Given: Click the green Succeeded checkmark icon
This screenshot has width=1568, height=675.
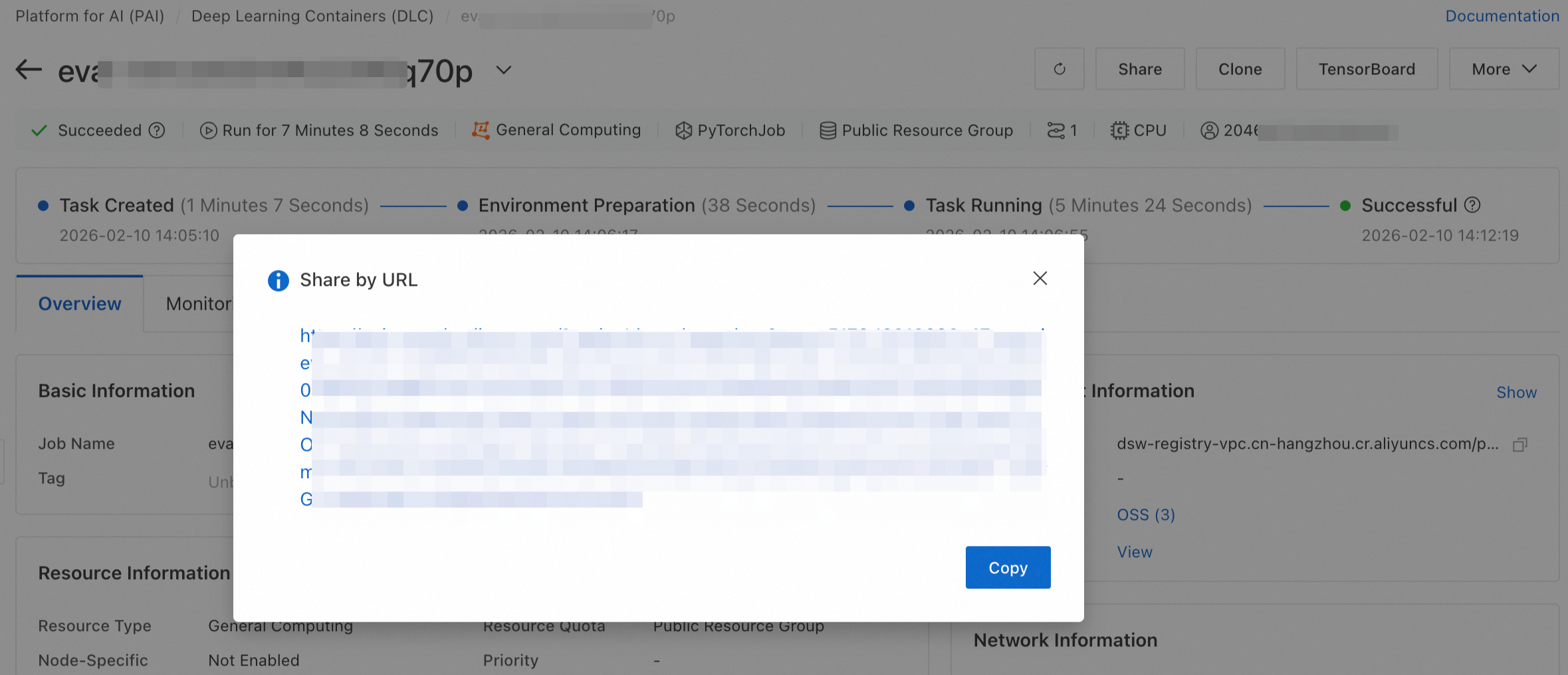Looking at the screenshot, I should 39,130.
